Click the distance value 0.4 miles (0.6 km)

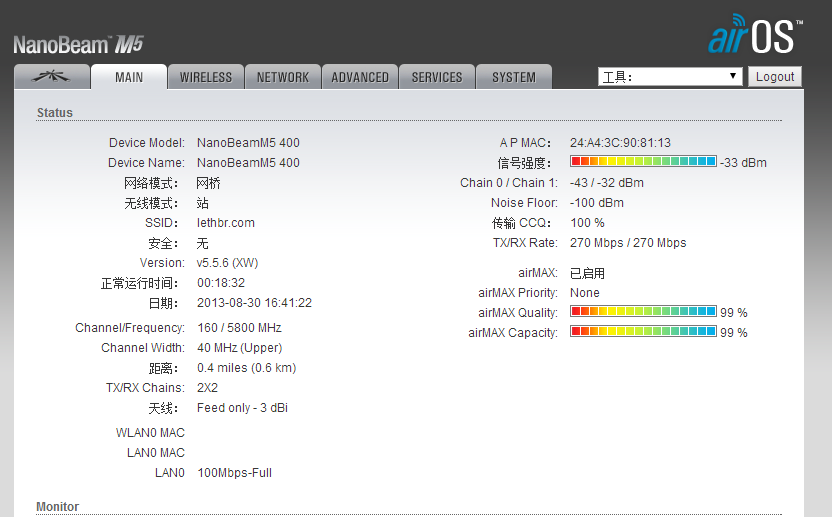[246, 368]
